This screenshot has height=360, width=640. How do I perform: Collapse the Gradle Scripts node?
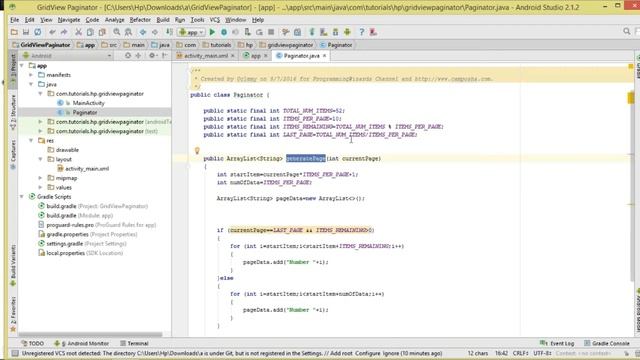[22, 197]
